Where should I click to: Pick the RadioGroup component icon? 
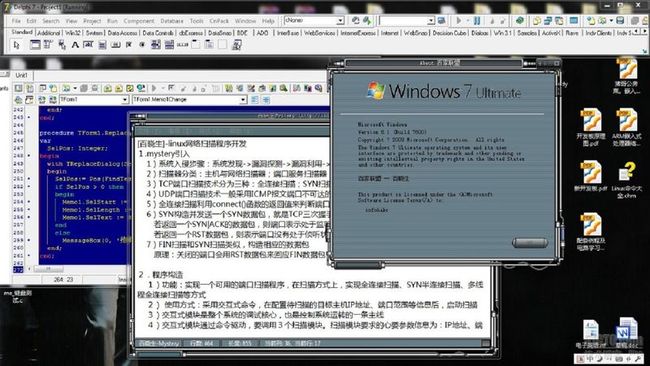tap(209, 45)
